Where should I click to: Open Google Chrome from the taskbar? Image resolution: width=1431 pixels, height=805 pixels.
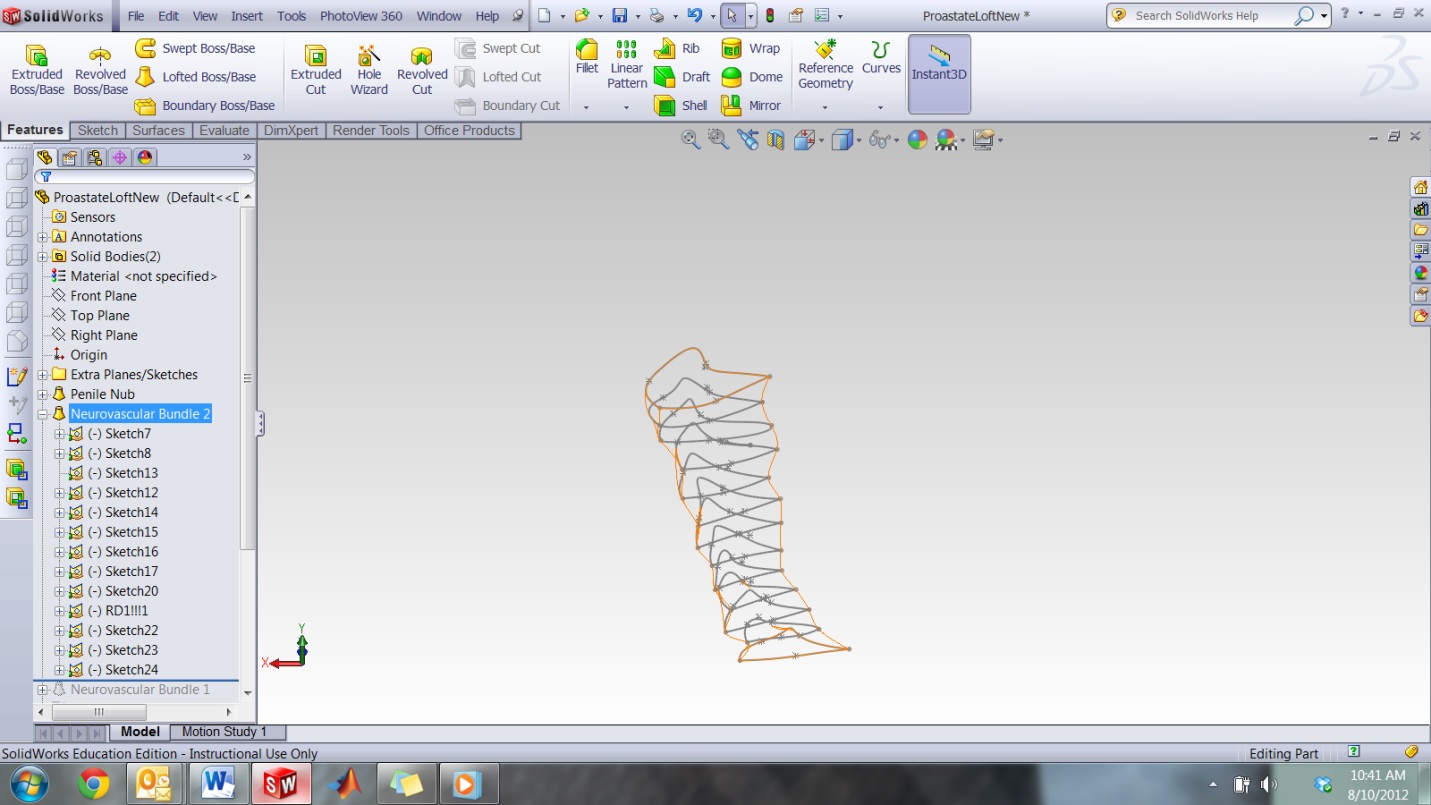tap(94, 785)
